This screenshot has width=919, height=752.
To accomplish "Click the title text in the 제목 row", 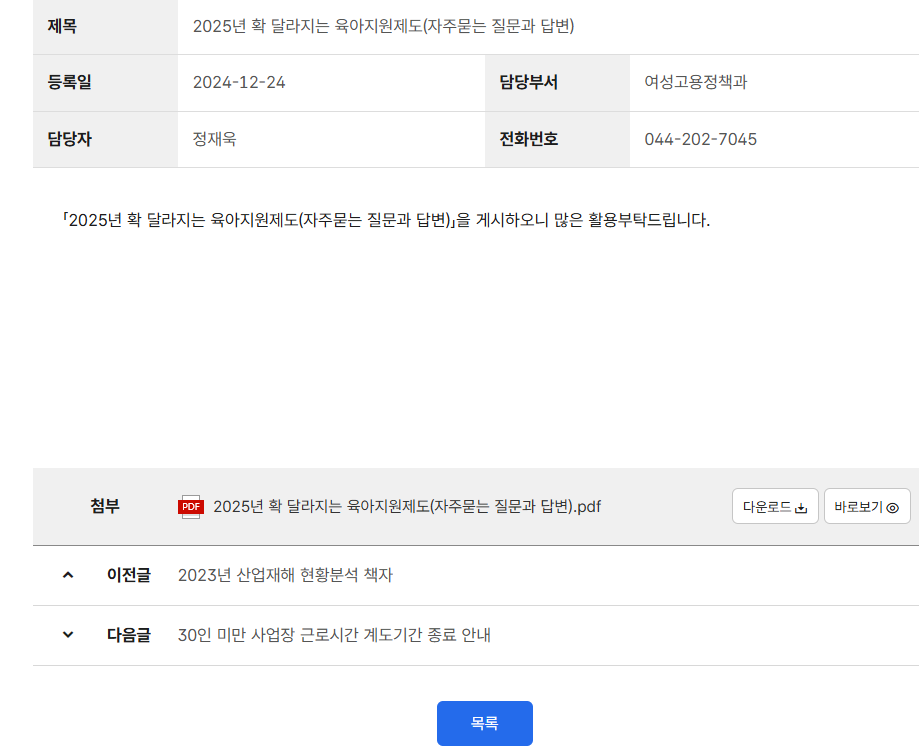I will click(383, 26).
